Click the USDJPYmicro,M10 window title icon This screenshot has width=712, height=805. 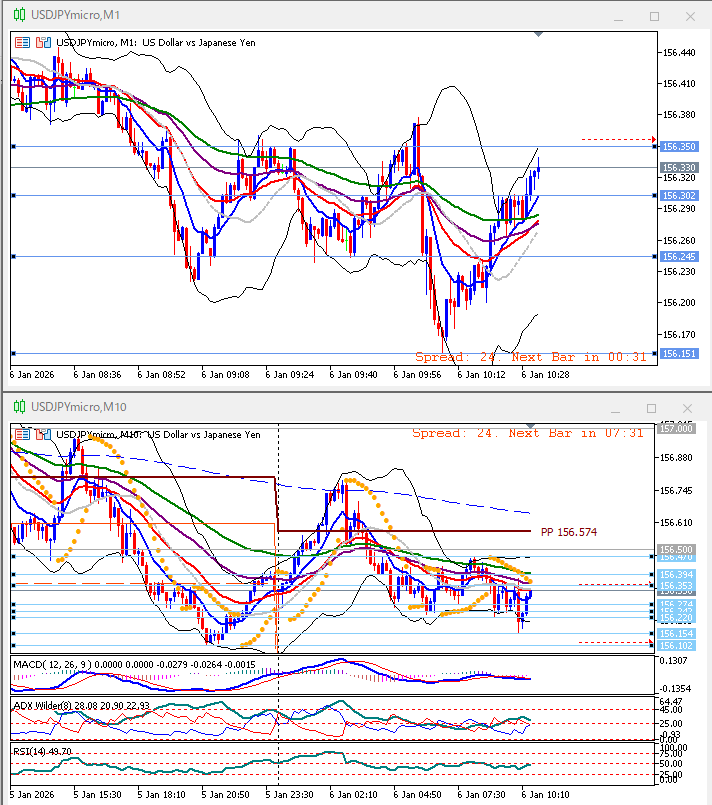(x=18, y=407)
